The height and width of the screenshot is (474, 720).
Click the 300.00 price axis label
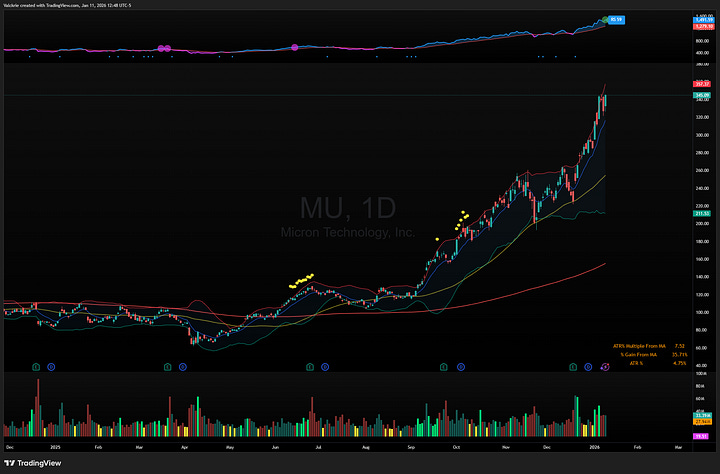pyautogui.click(x=702, y=135)
